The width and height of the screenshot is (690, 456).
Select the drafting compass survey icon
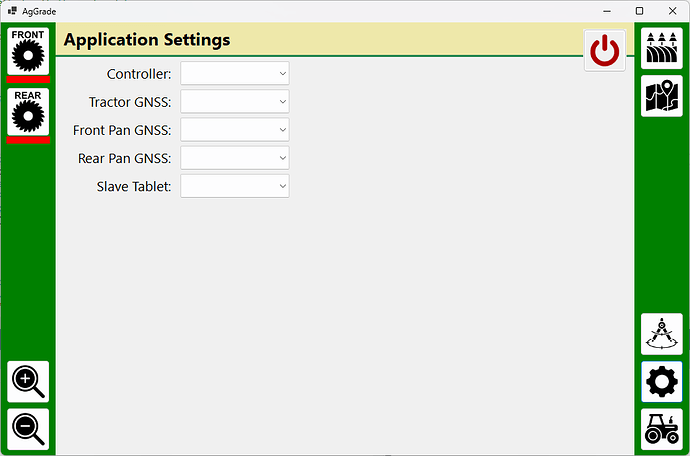pos(661,333)
